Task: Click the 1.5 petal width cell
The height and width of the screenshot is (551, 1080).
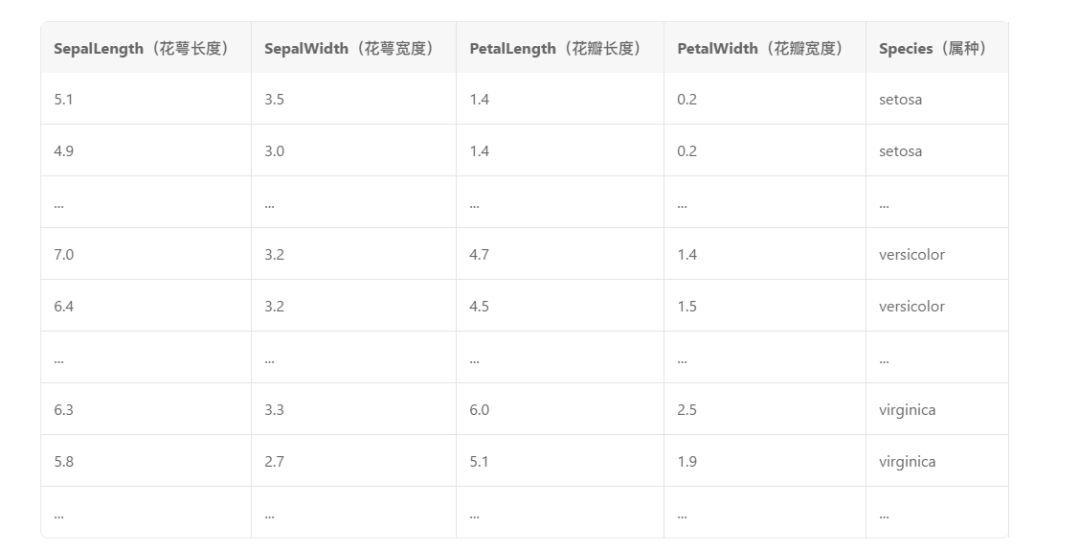Action: (687, 307)
